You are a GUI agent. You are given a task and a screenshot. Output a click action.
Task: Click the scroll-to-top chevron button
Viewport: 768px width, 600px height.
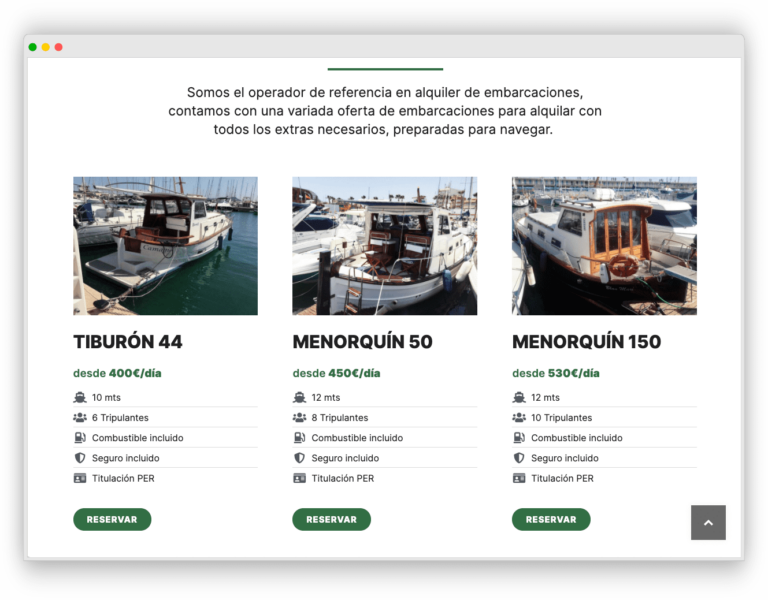point(708,523)
